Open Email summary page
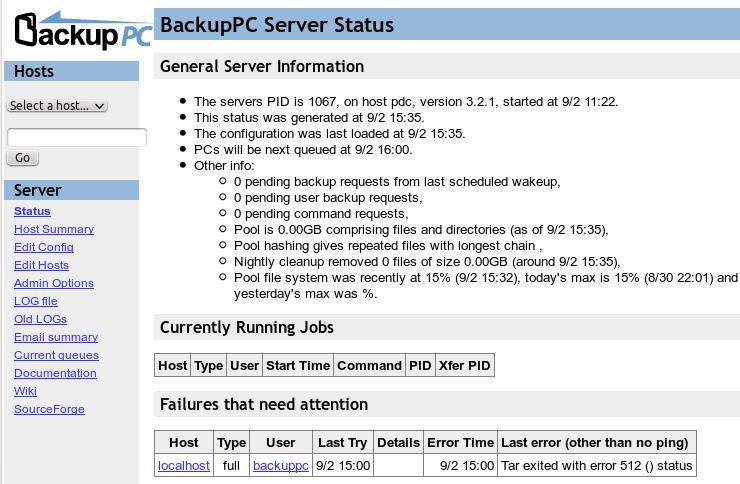740x484 pixels. pyautogui.click(x=56, y=337)
